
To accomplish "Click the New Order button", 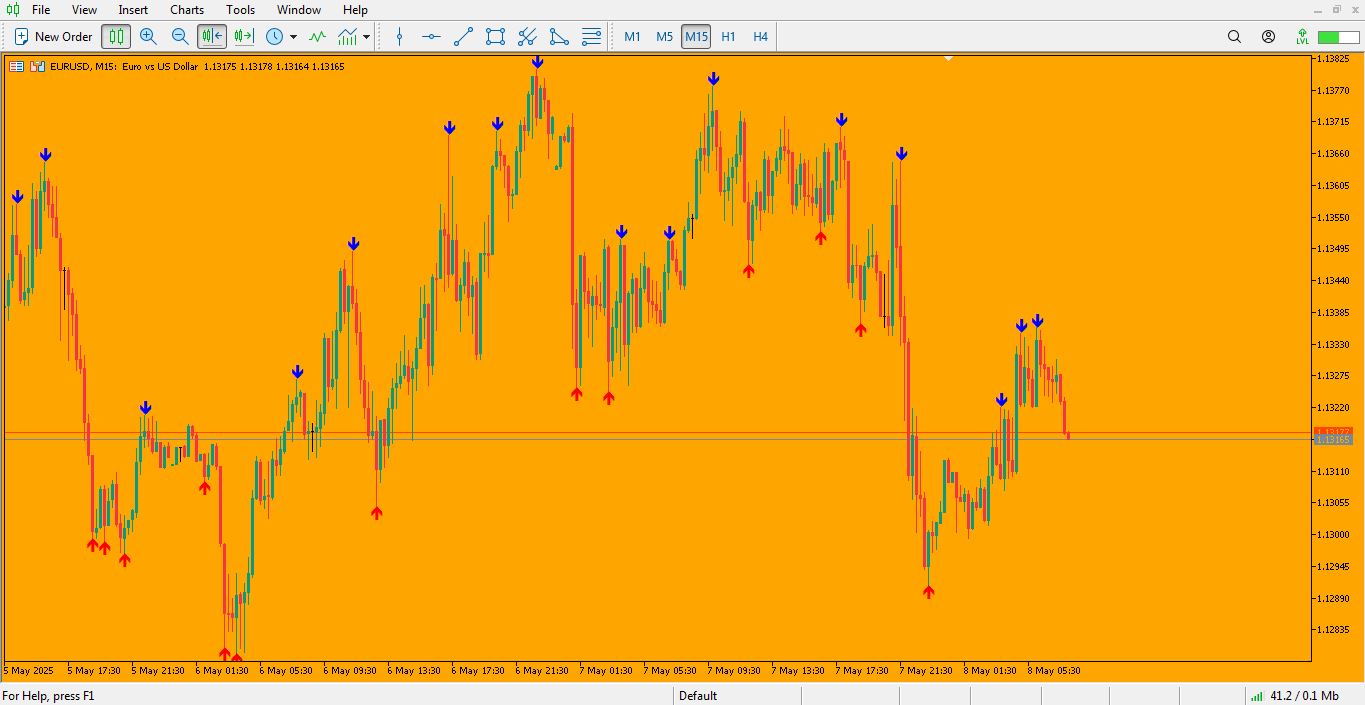I will [54, 37].
